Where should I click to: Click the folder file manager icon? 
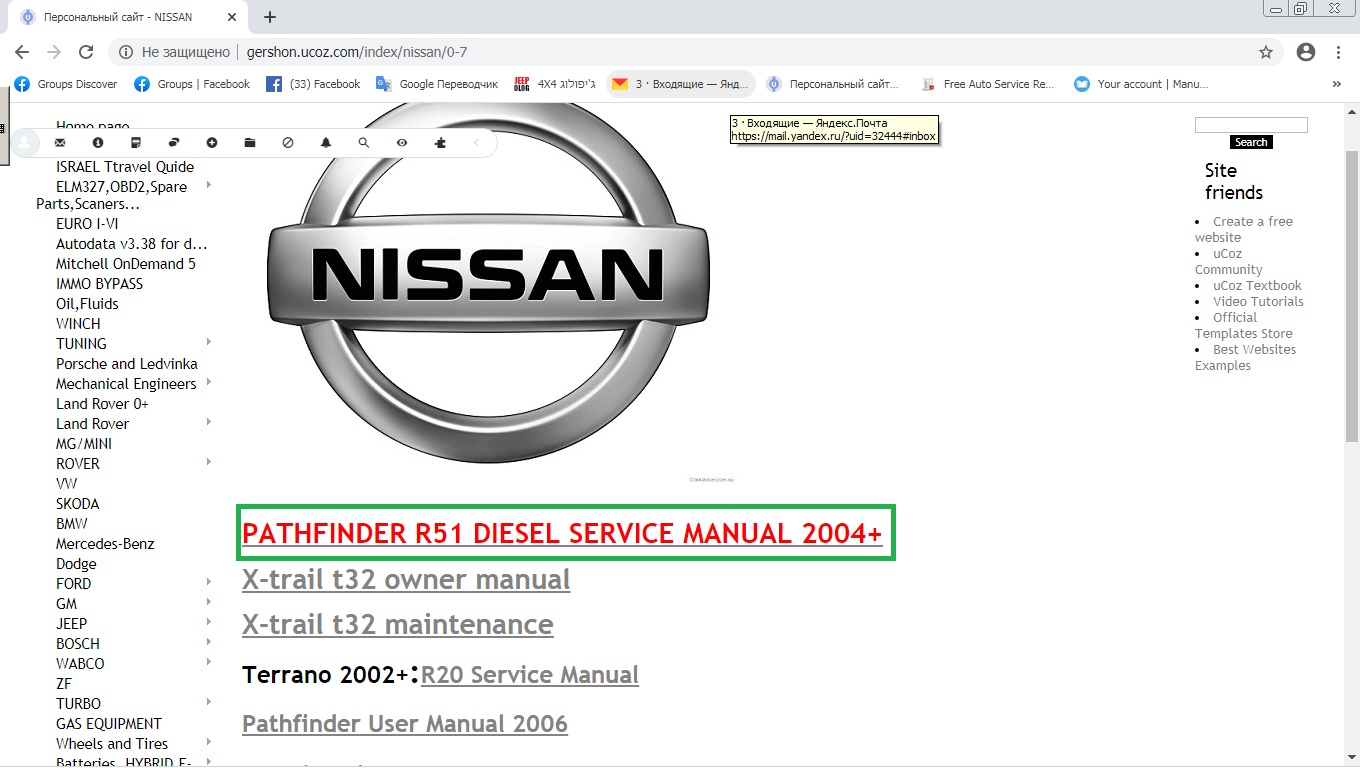coord(250,143)
